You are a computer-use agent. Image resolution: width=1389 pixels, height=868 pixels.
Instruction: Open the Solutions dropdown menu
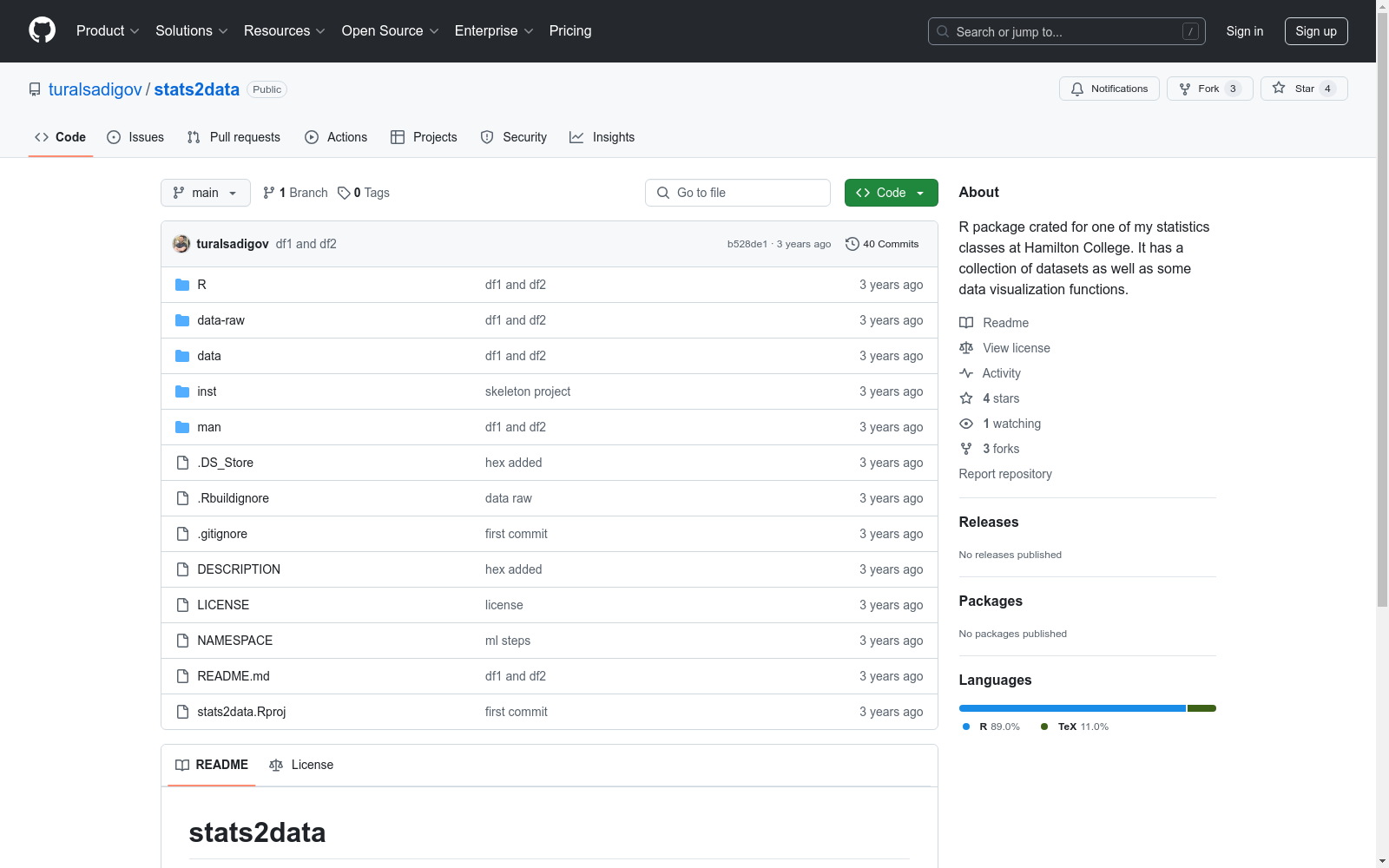192,30
